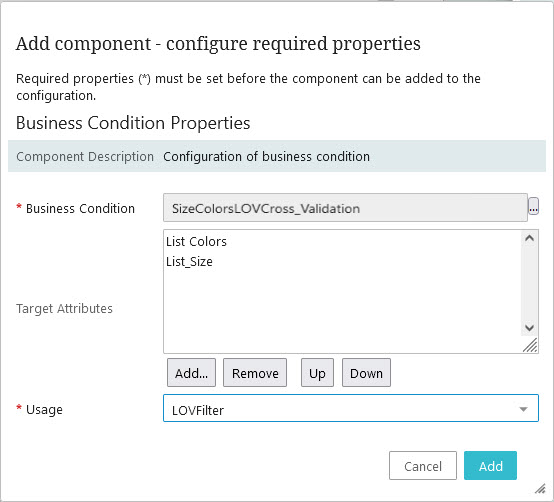Expand the Usage dropdown arrow

coord(523,409)
